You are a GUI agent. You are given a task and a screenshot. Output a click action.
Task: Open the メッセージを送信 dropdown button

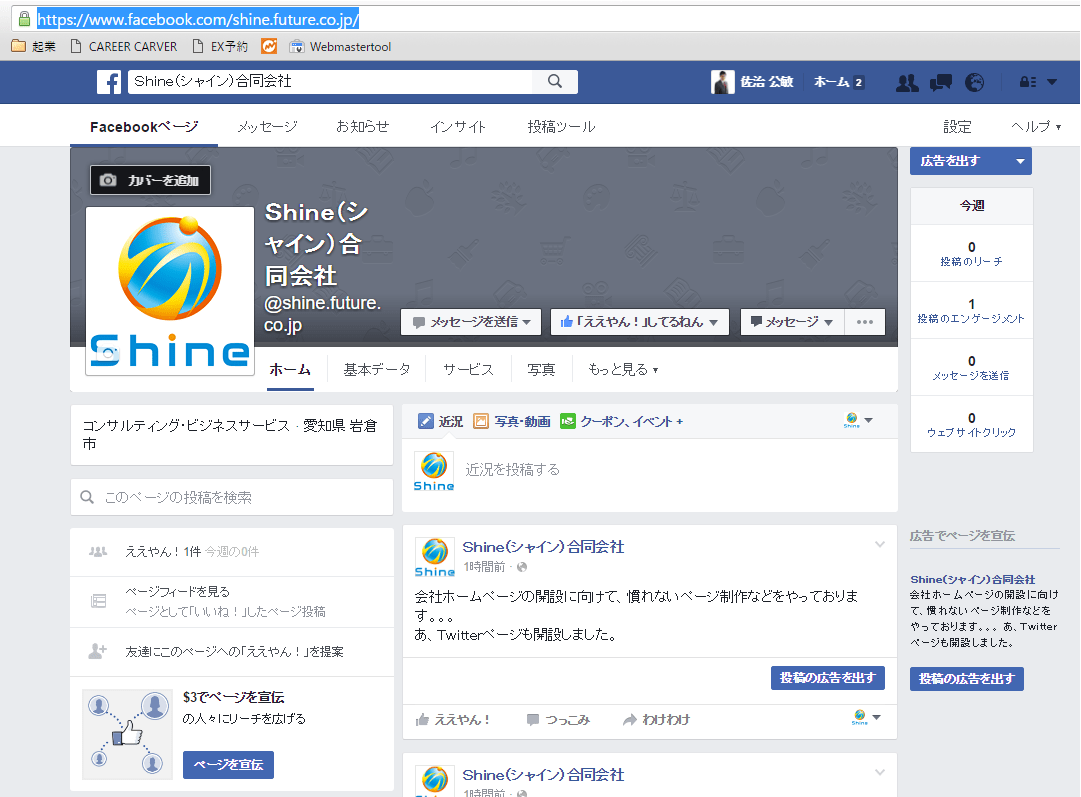tap(471, 322)
